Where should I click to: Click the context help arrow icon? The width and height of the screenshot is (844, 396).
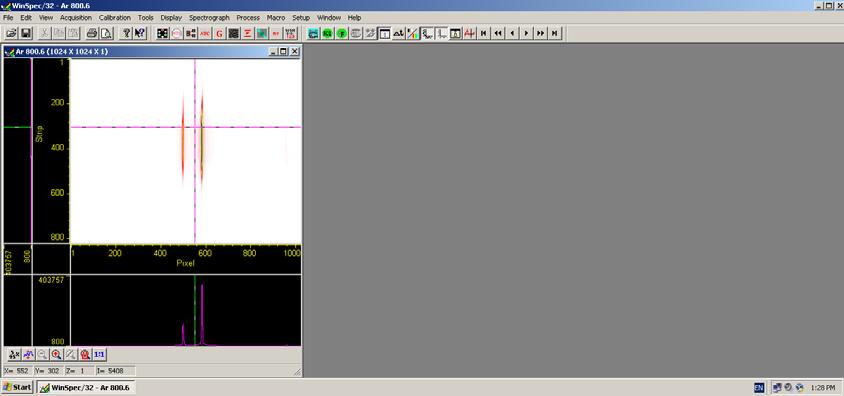[x=139, y=33]
